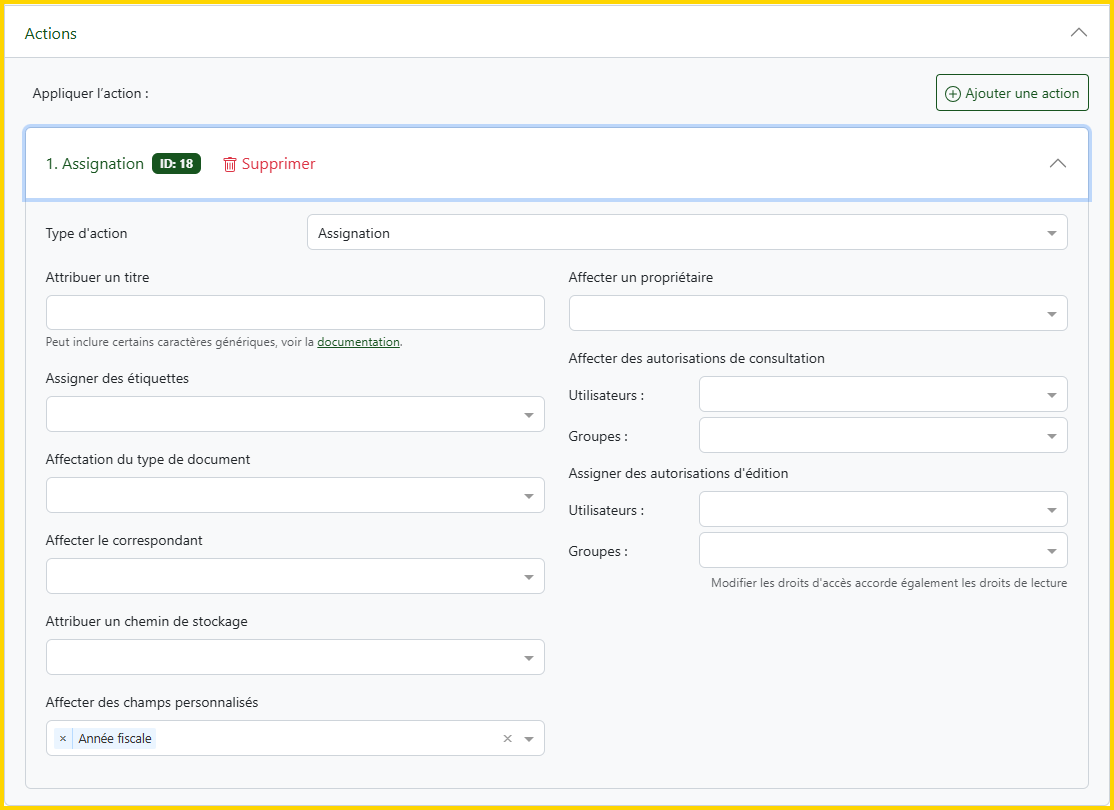Viewport: 1114px width, 810px height.
Task: Expand the champs personnalisés dropdown arrow
Action: coord(529,739)
